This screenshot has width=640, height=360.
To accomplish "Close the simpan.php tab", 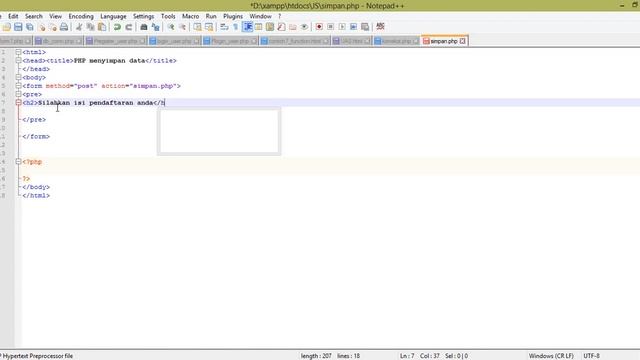I will [x=462, y=41].
